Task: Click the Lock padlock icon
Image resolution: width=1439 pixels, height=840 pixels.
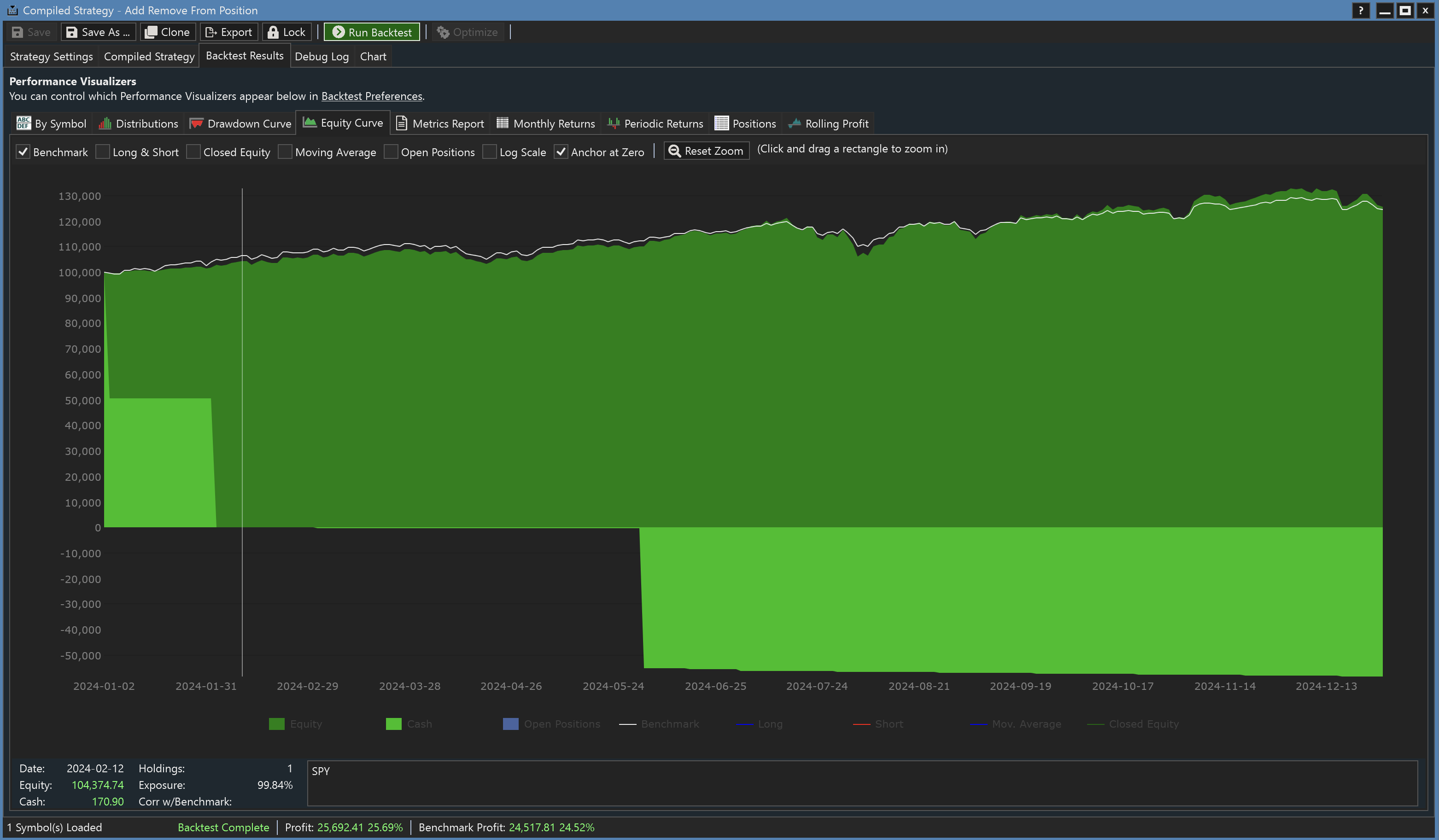Action: (273, 32)
